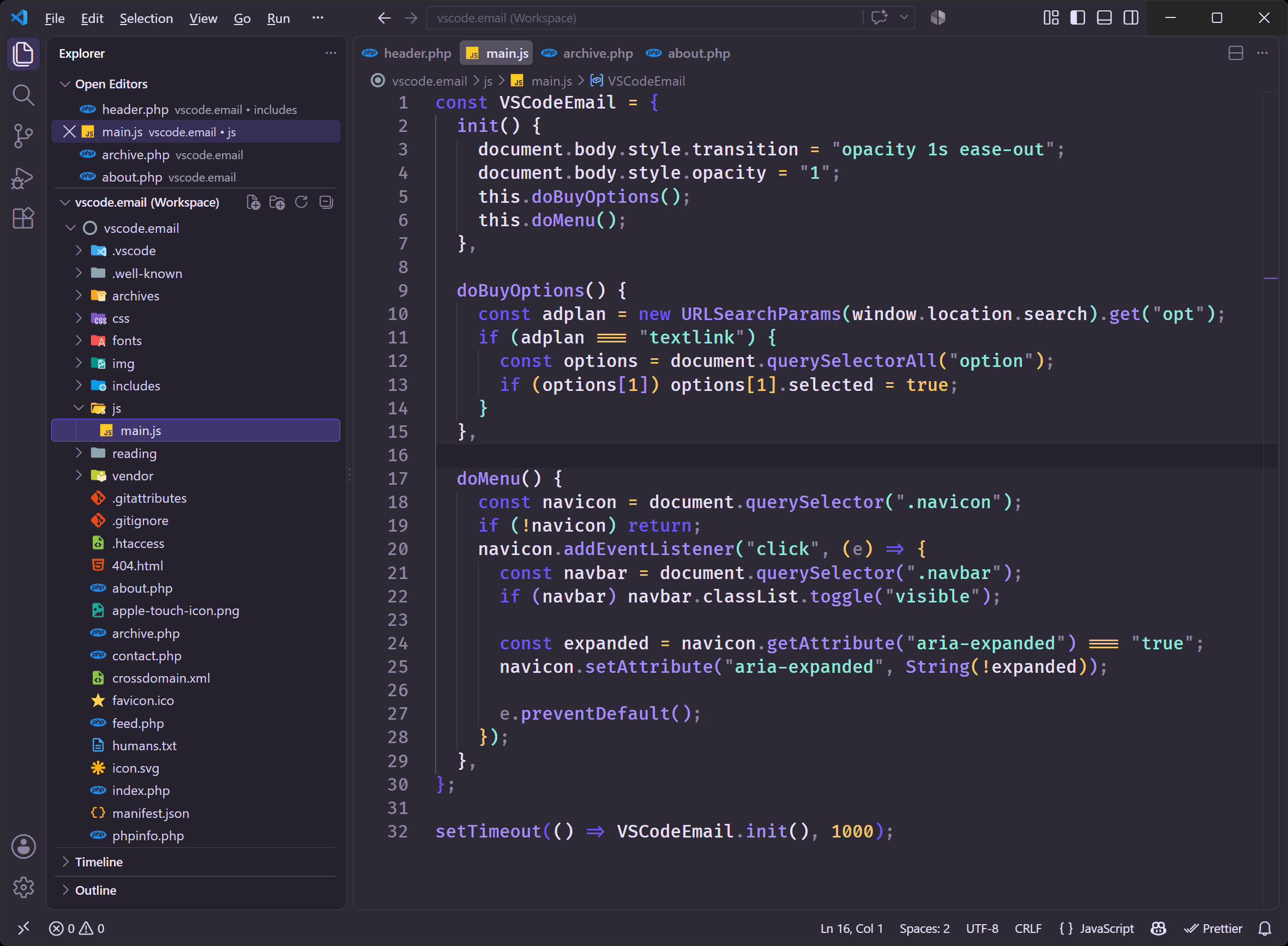Click CRLF line ending indicator
1288x946 pixels.
[1028, 928]
